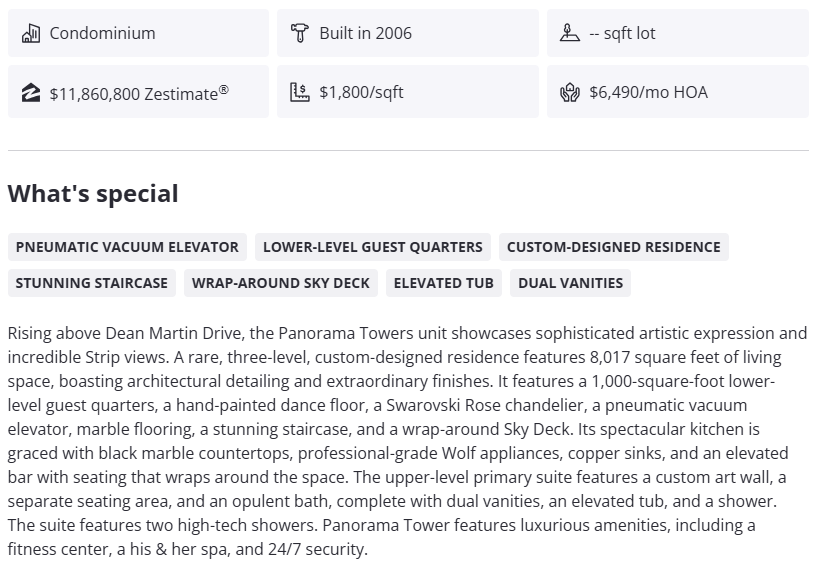Select the Wrap-Around Sky Deck tag
822x565 pixels.
click(281, 283)
